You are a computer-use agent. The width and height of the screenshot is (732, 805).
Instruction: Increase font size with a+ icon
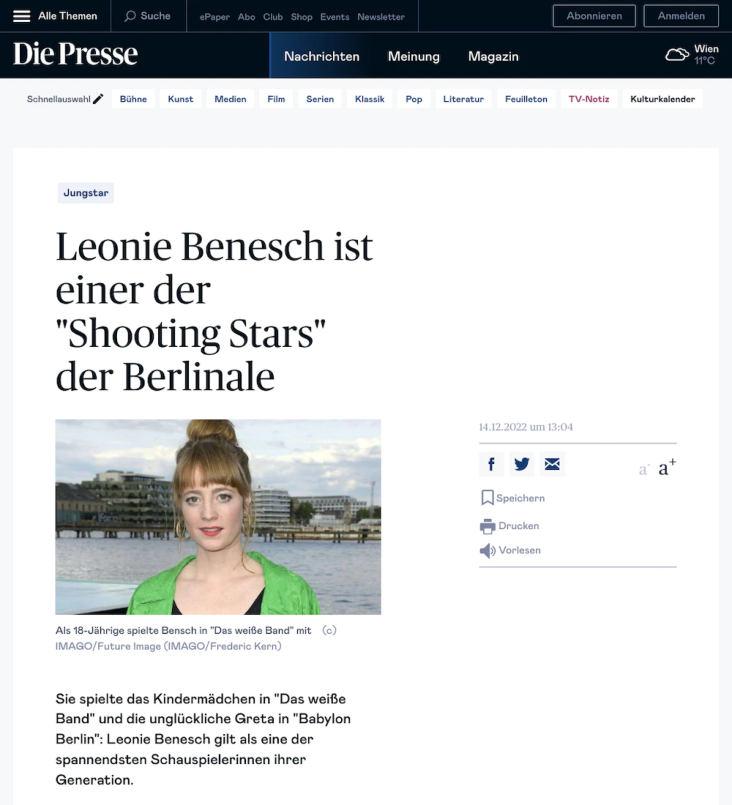667,467
